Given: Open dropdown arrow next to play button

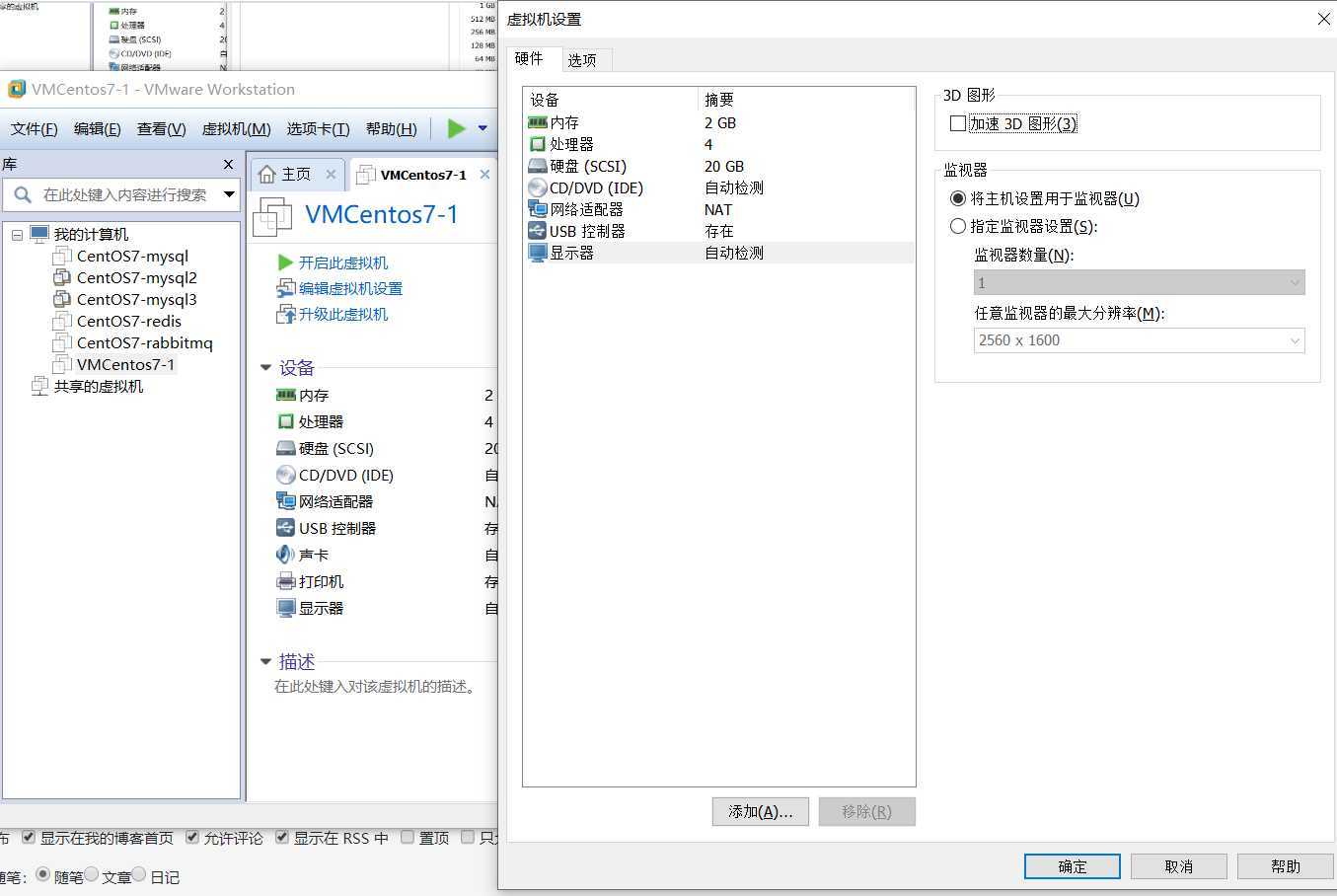Looking at the screenshot, I should [x=483, y=128].
